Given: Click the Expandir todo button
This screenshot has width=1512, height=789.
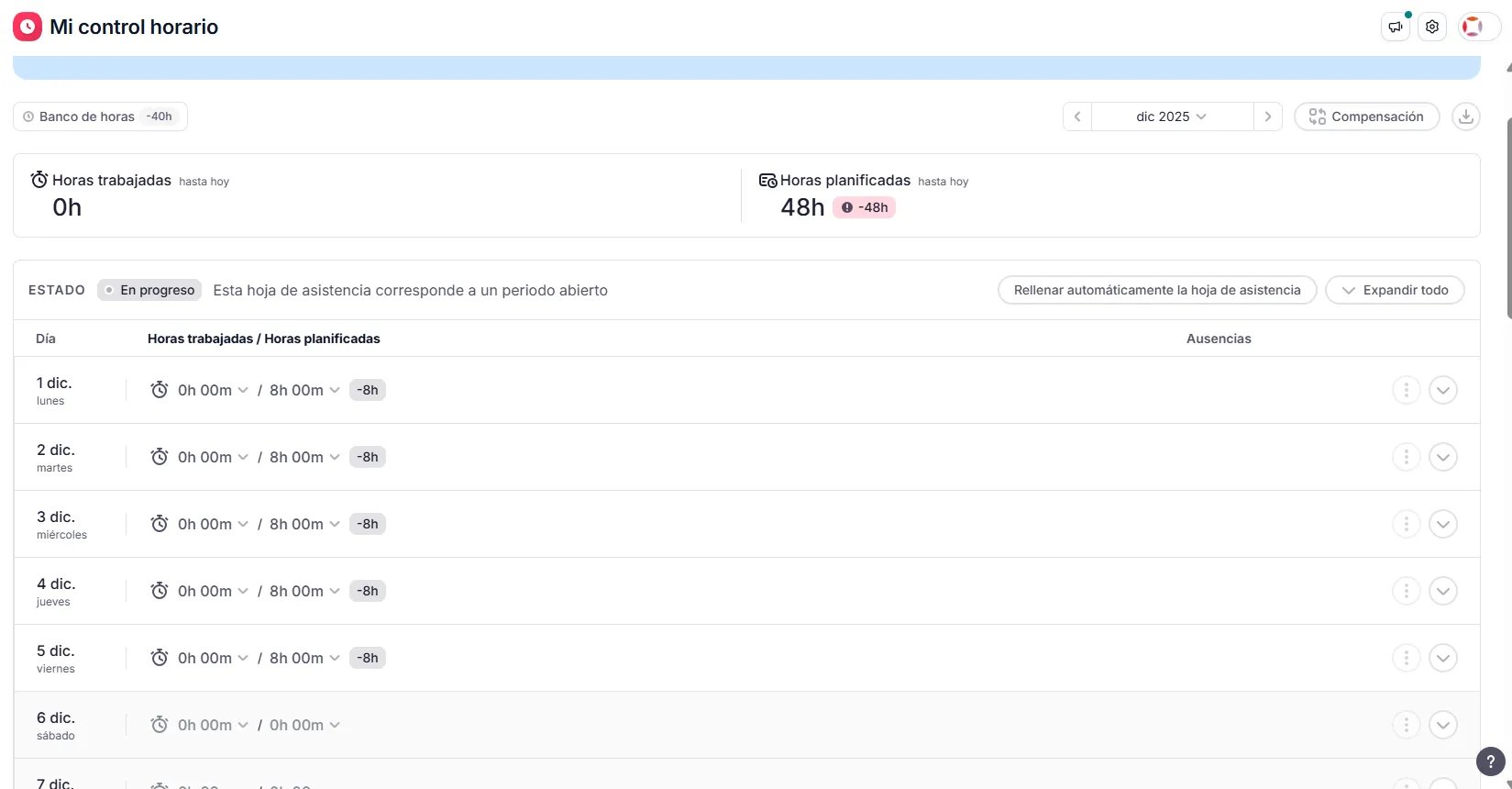Looking at the screenshot, I should 1395,290.
